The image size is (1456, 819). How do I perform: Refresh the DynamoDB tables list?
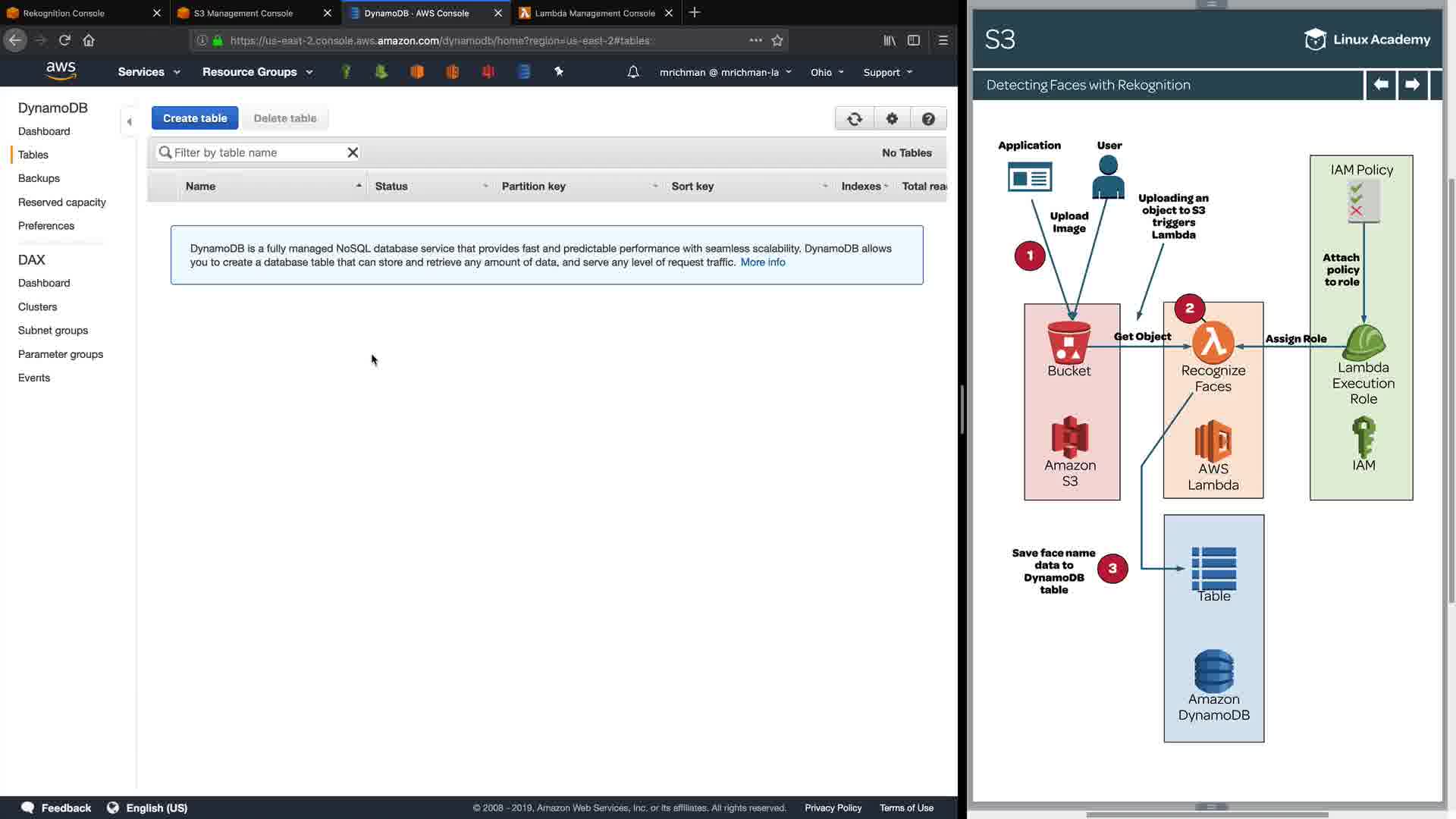point(855,119)
